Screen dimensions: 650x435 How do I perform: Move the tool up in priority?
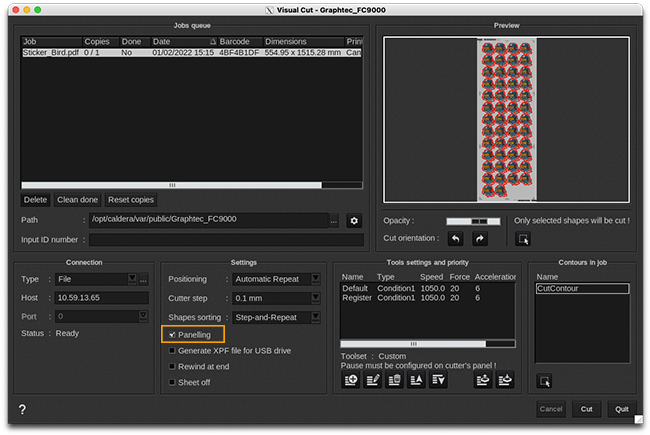pyautogui.click(x=416, y=380)
